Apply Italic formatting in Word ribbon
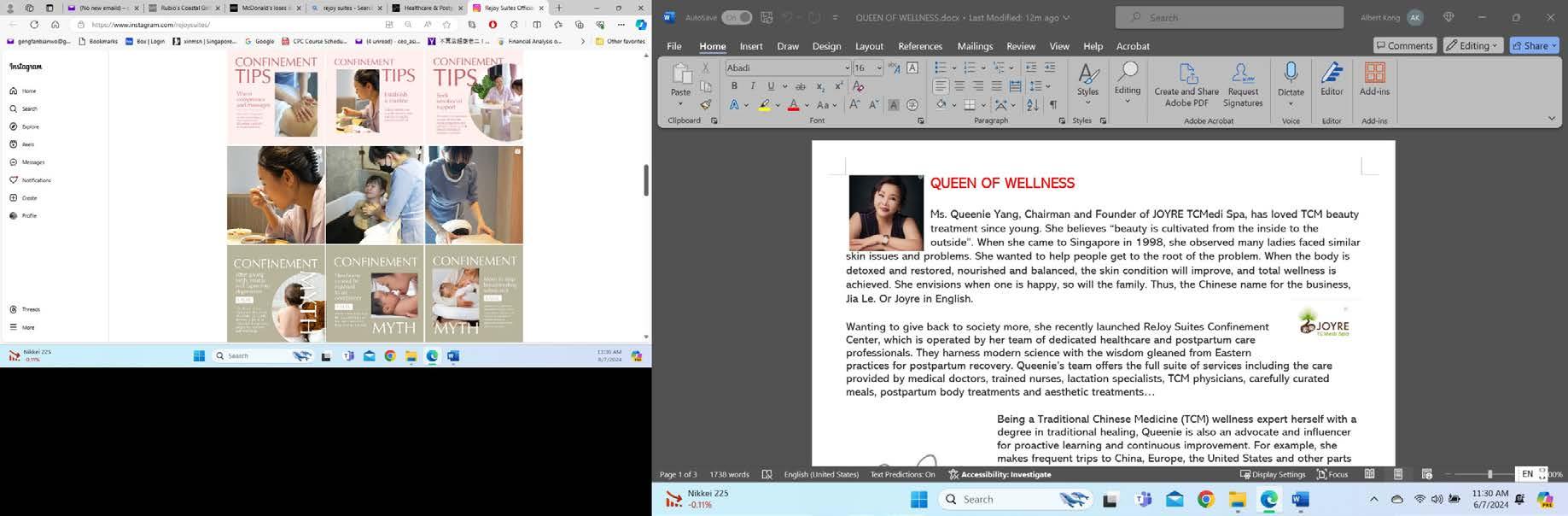This screenshot has width=1568, height=516. click(753, 86)
